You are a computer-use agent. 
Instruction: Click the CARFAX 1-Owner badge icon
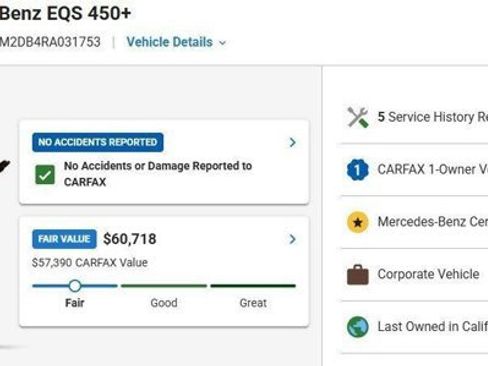358,170
